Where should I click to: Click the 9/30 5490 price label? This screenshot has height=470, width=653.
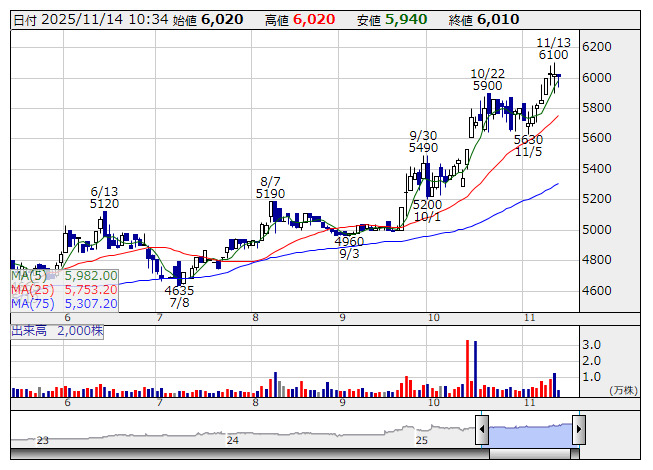click(x=423, y=142)
